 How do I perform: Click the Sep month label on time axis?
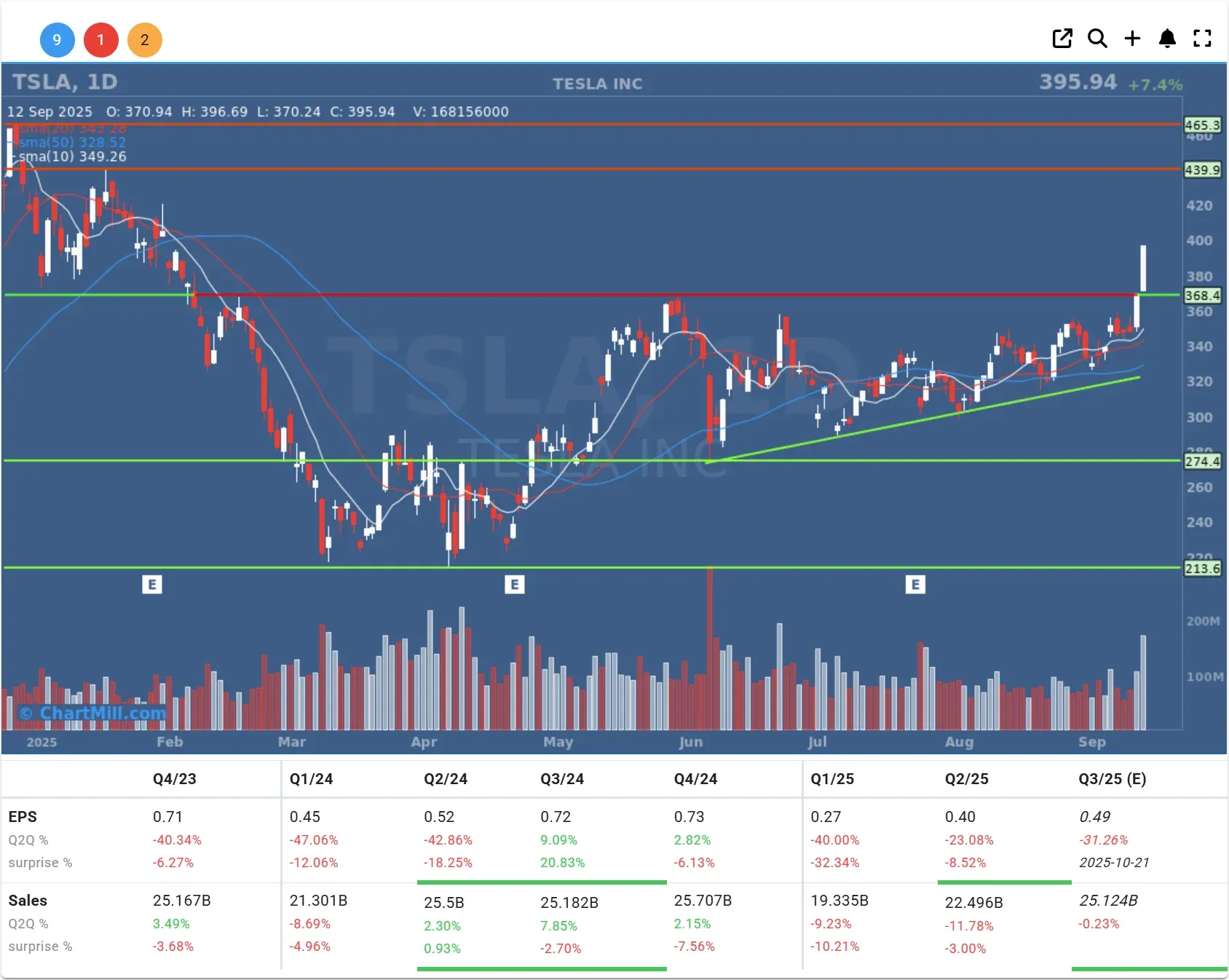[1091, 742]
